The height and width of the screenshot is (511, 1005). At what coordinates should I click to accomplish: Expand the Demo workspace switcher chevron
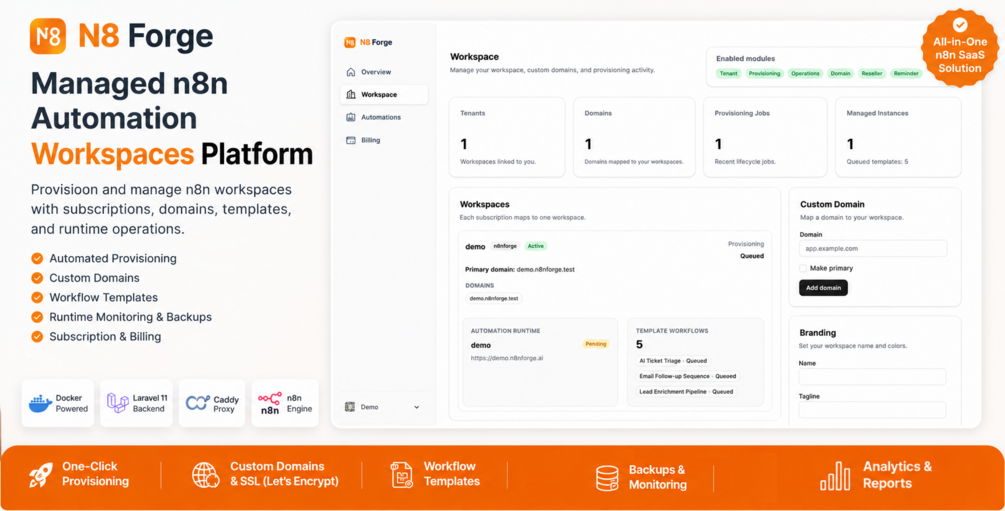pyautogui.click(x=417, y=407)
